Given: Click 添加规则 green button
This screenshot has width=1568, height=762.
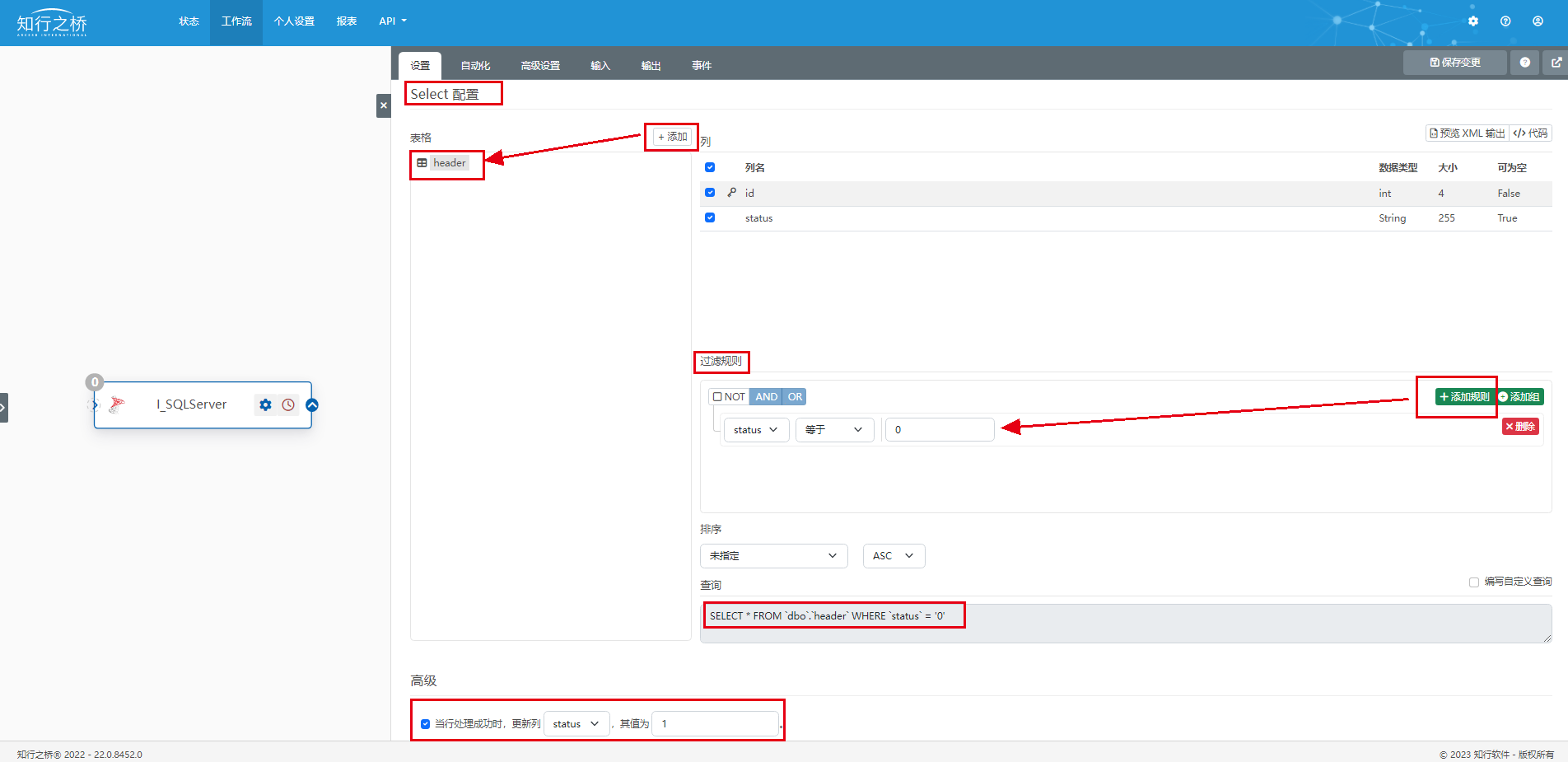Looking at the screenshot, I should point(1465,397).
